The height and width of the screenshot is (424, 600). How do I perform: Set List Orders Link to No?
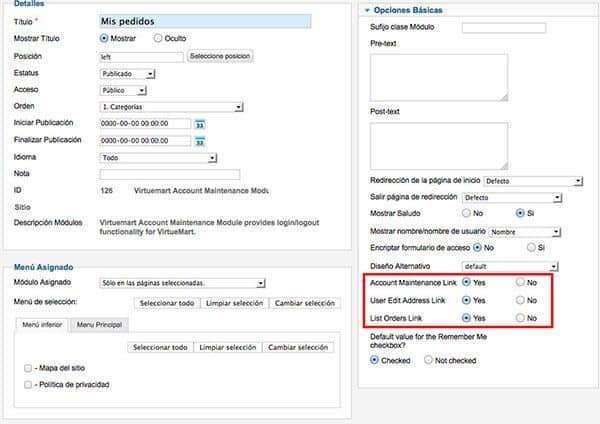[520, 318]
